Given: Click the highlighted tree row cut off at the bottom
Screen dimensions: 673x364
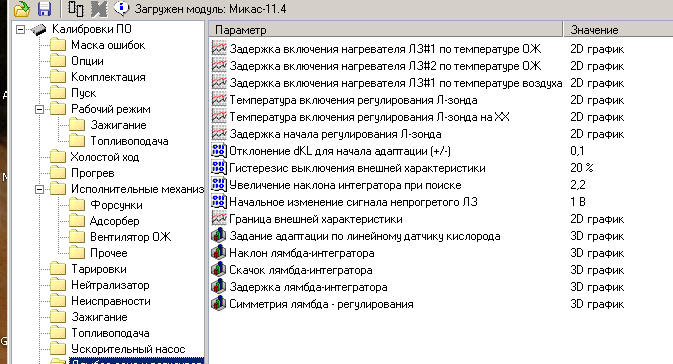Looking at the screenshot, I should pyautogui.click(x=136, y=361).
